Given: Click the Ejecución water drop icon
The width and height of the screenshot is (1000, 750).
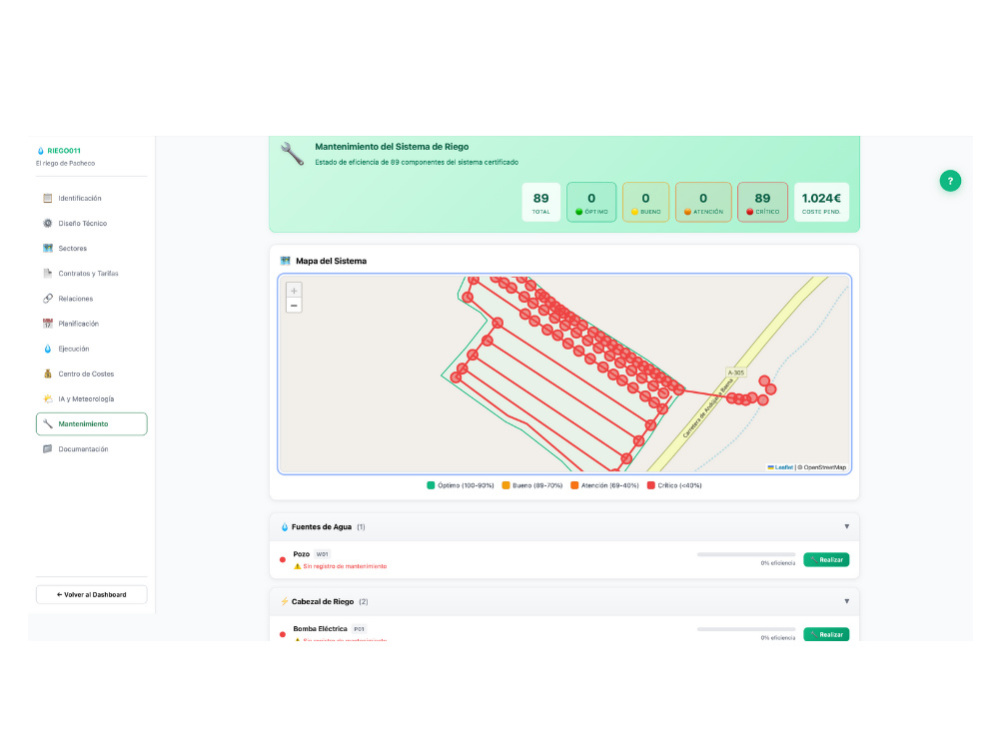Looking at the screenshot, I should 47,349.
